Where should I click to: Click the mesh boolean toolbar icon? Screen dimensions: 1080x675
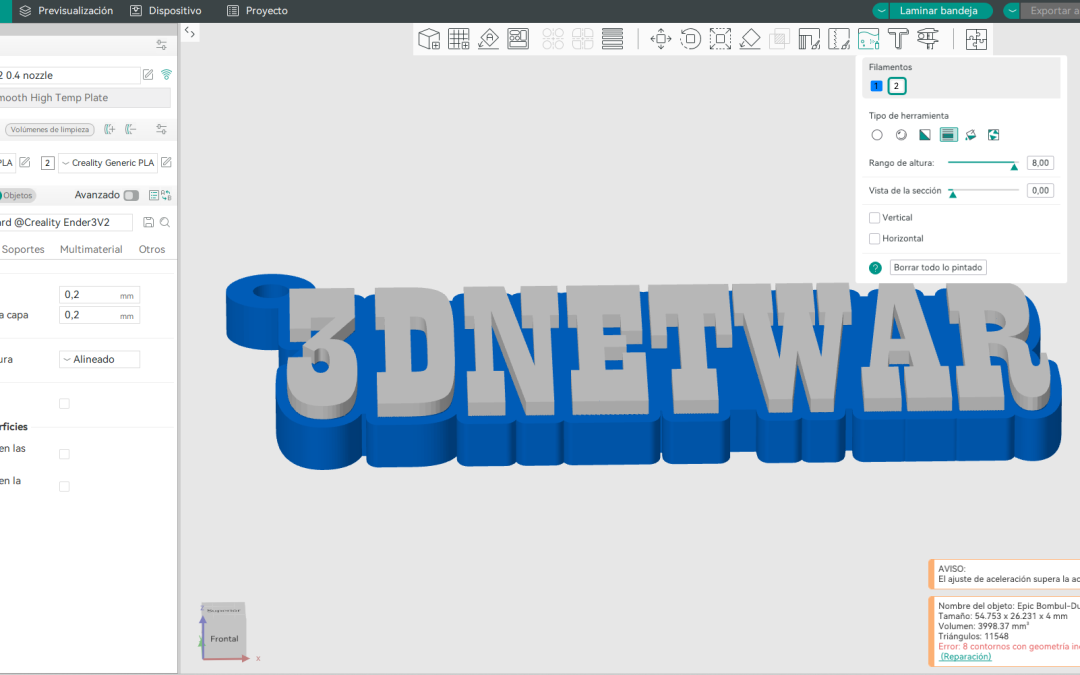tap(779, 39)
